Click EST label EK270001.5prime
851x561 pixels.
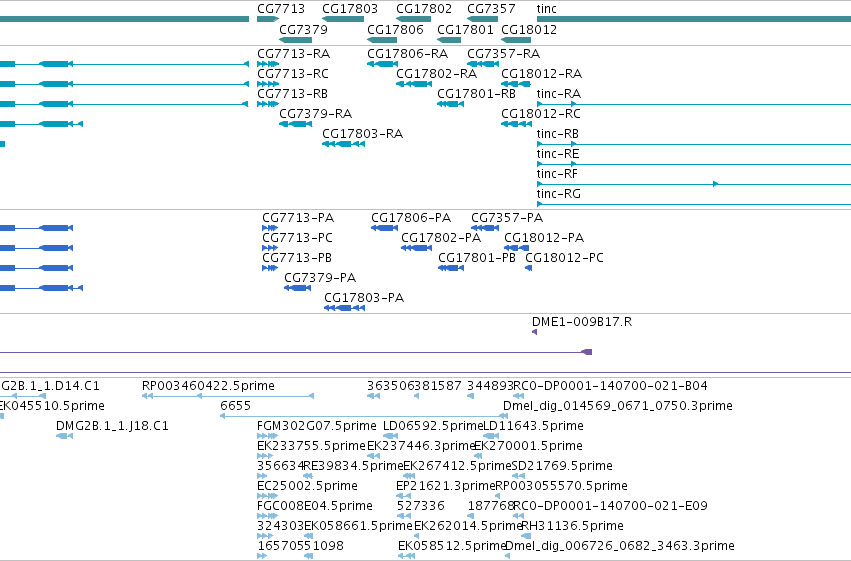pos(529,446)
